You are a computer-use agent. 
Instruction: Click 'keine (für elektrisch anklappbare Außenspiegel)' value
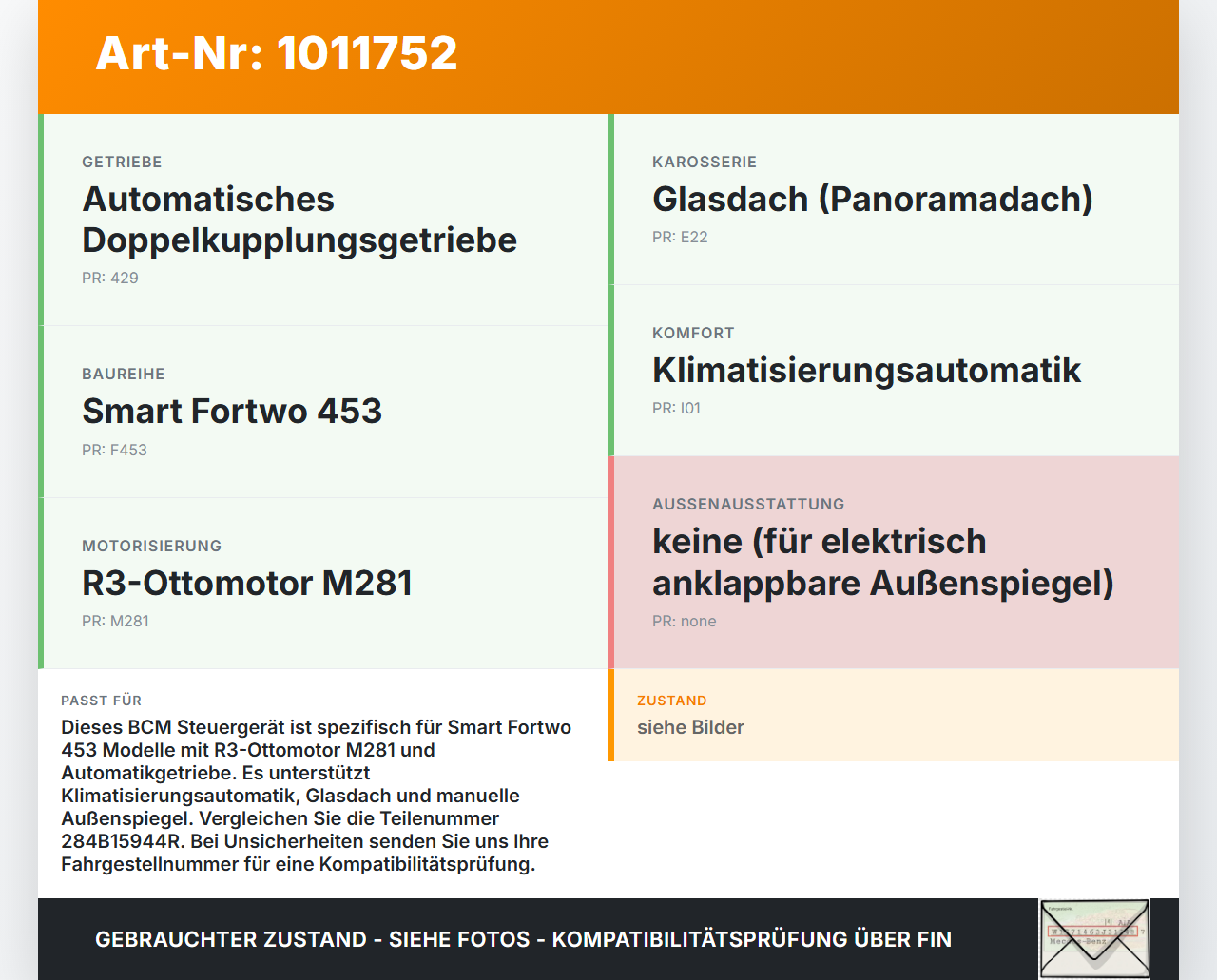883,562
